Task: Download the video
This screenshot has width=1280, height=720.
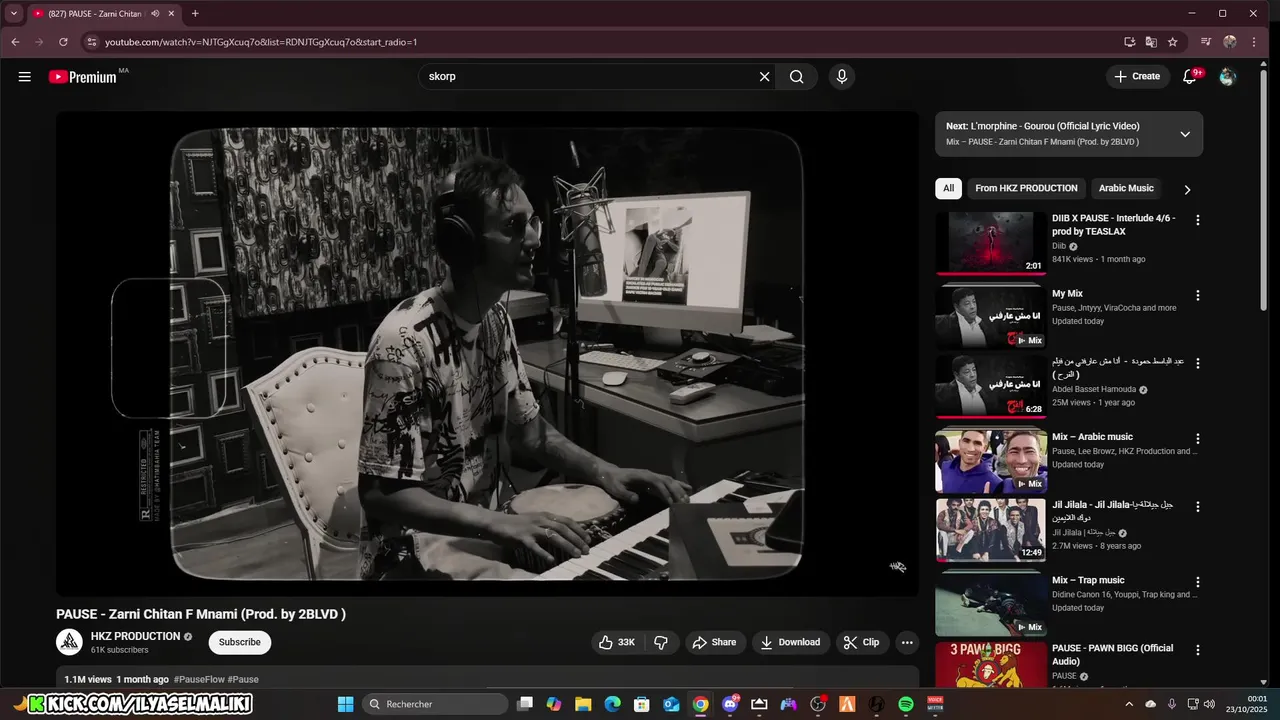Action: point(790,642)
